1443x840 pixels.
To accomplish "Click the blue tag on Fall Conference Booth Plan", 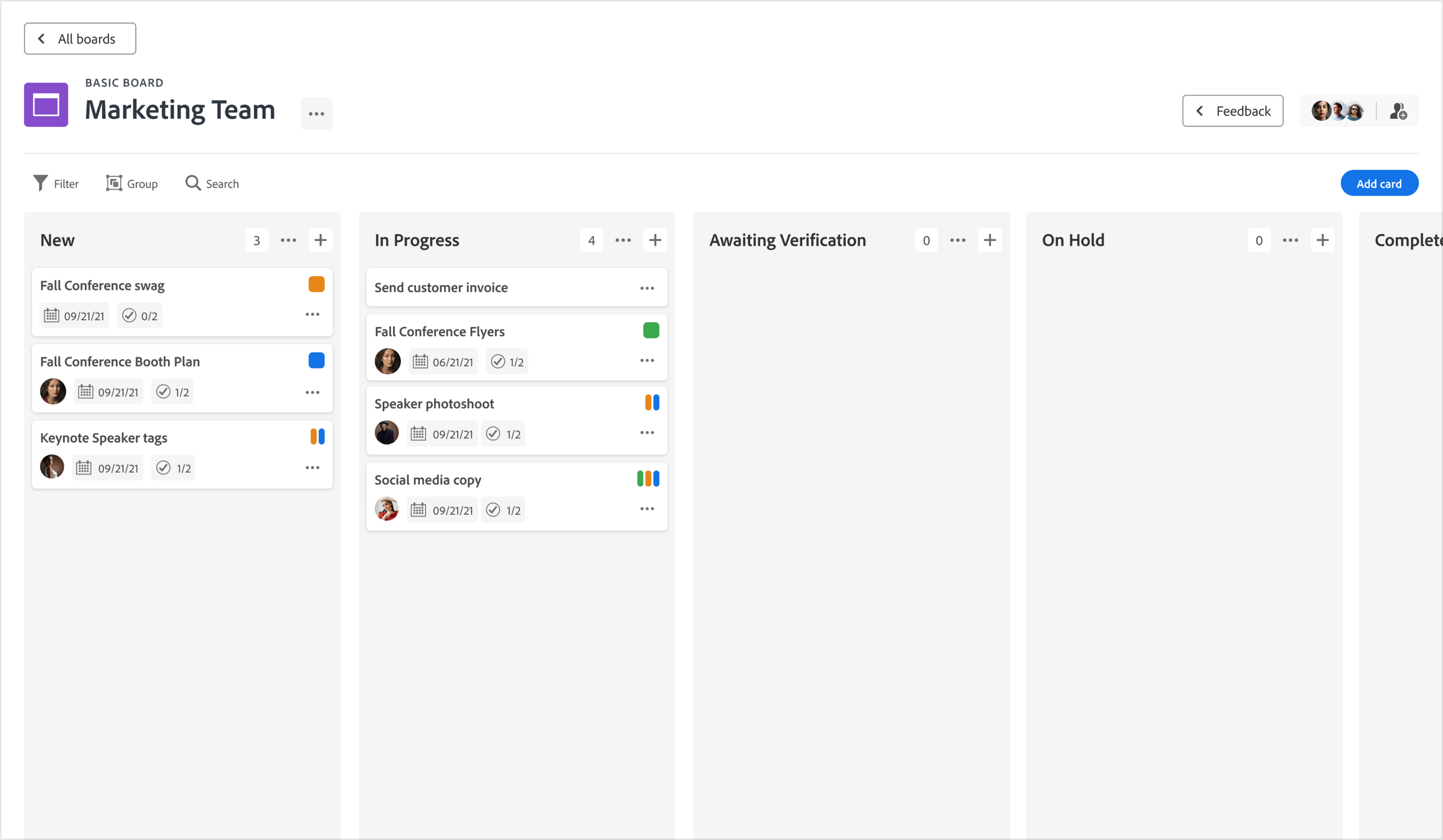I will (316, 360).
